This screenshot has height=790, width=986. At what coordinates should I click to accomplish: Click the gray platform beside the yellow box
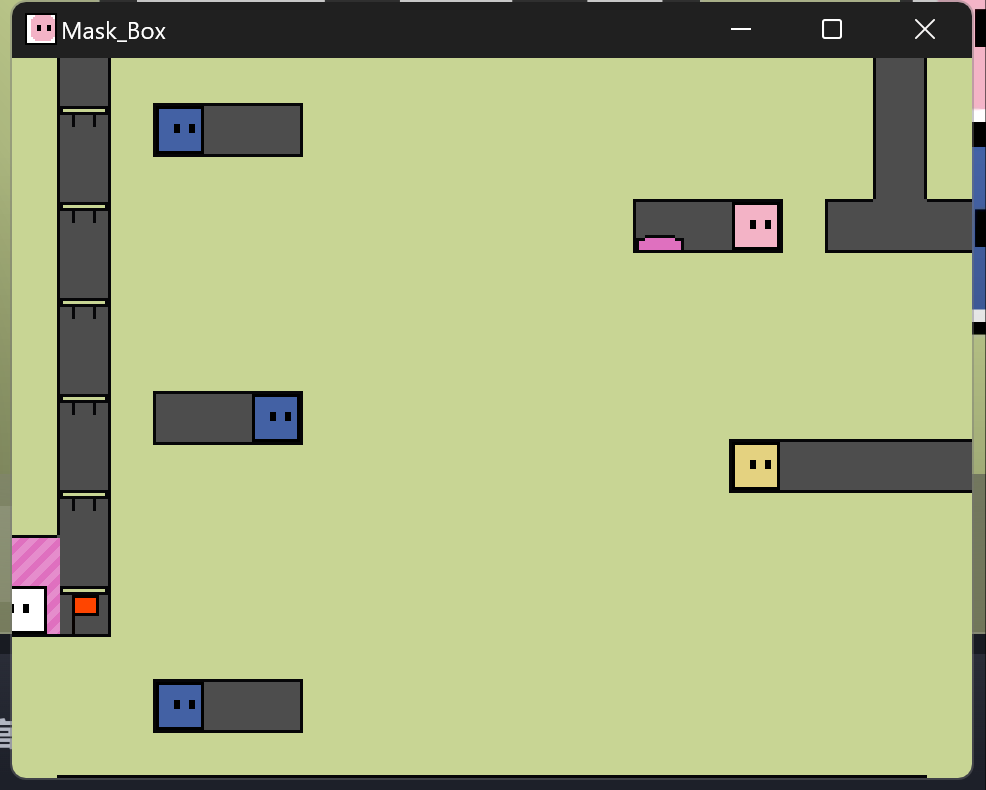click(874, 466)
